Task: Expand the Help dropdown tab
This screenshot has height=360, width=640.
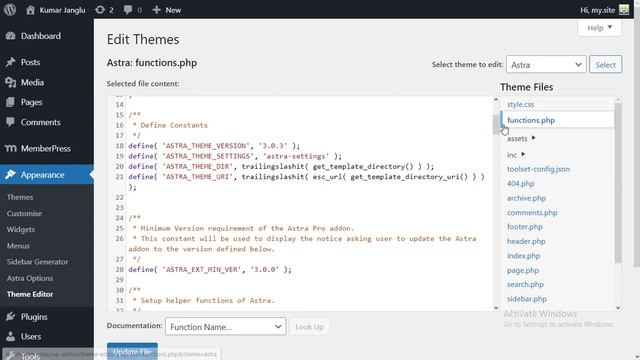Action: click(600, 28)
